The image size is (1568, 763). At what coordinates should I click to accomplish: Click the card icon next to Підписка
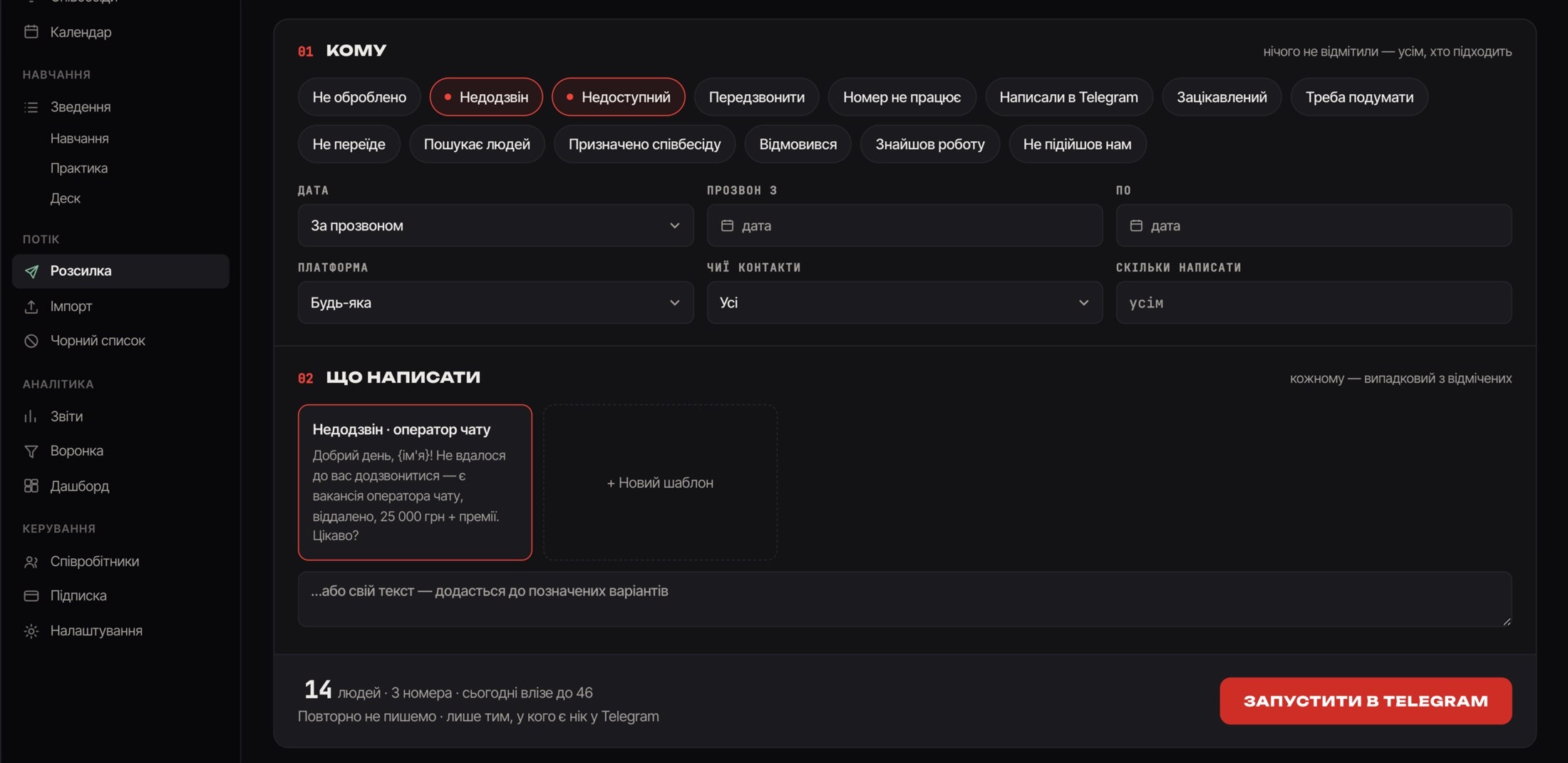click(31, 595)
